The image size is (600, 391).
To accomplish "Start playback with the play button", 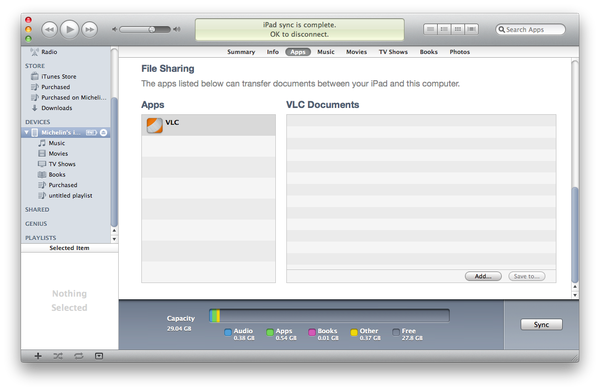I will pos(69,29).
